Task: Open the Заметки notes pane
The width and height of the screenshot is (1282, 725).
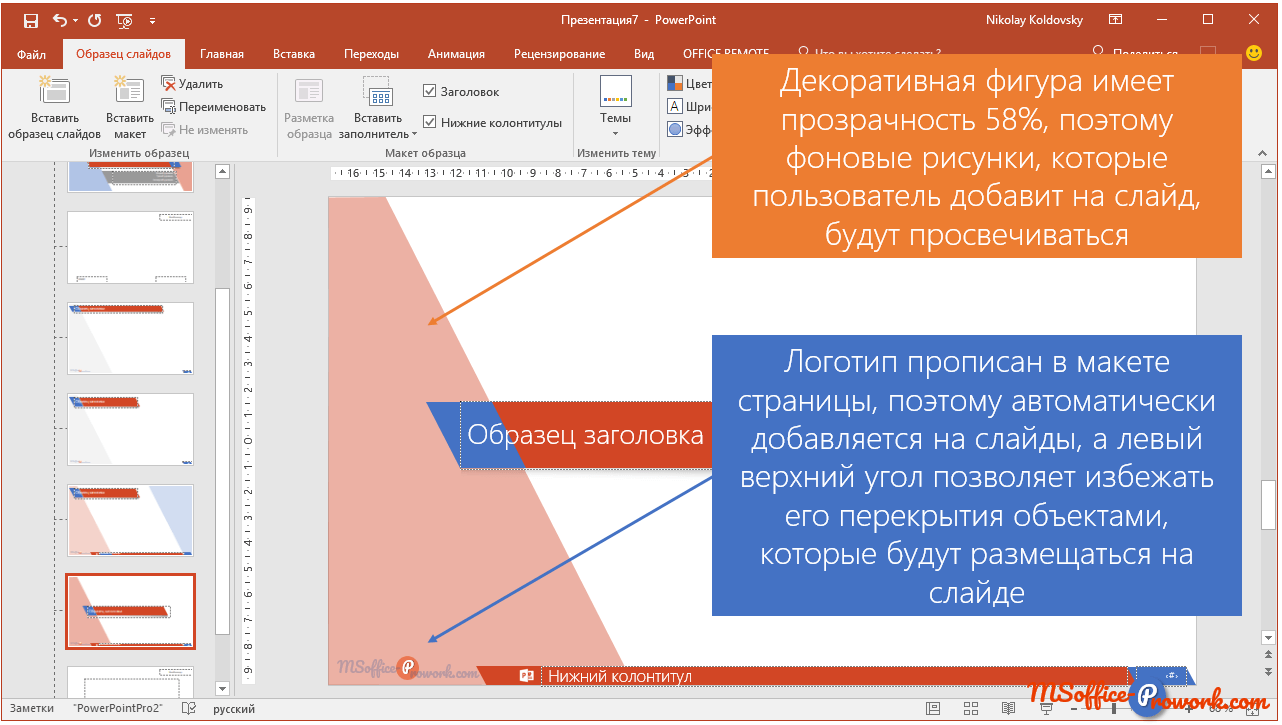Action: click(32, 709)
